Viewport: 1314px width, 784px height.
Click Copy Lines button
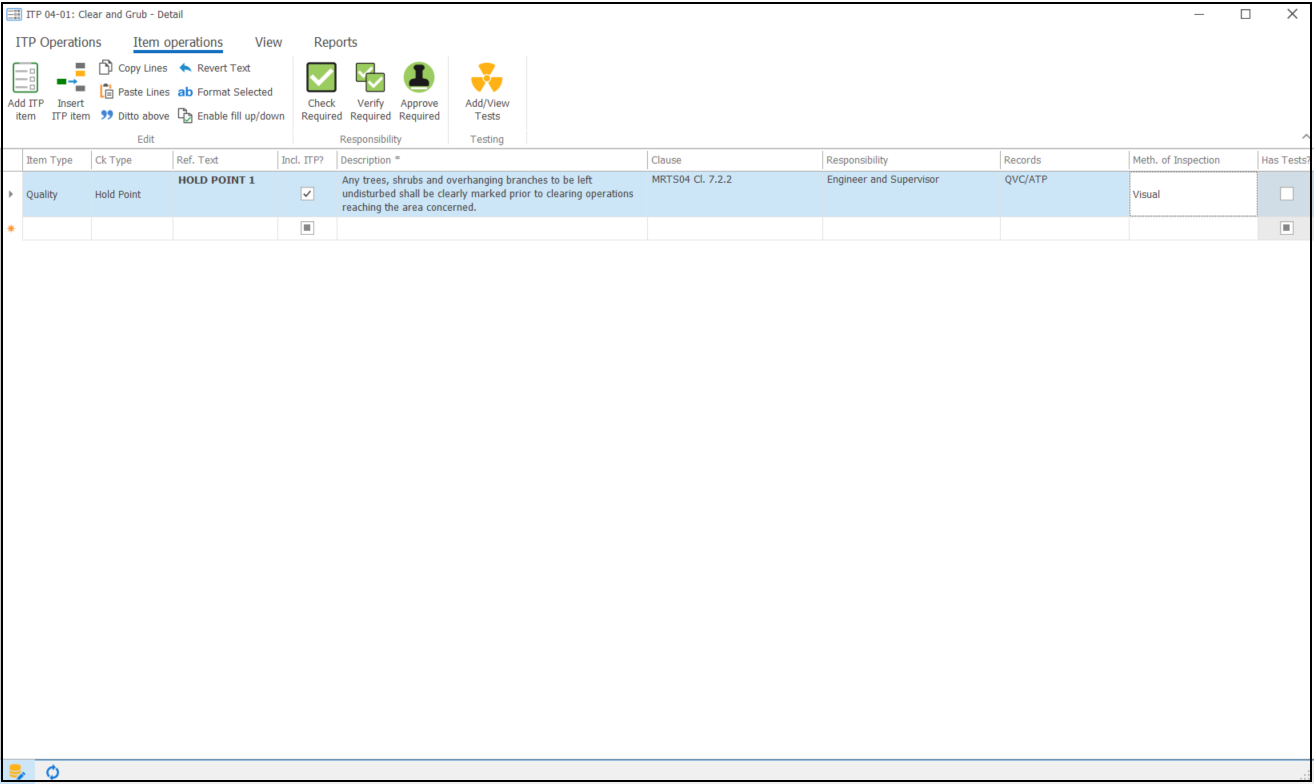click(134, 68)
